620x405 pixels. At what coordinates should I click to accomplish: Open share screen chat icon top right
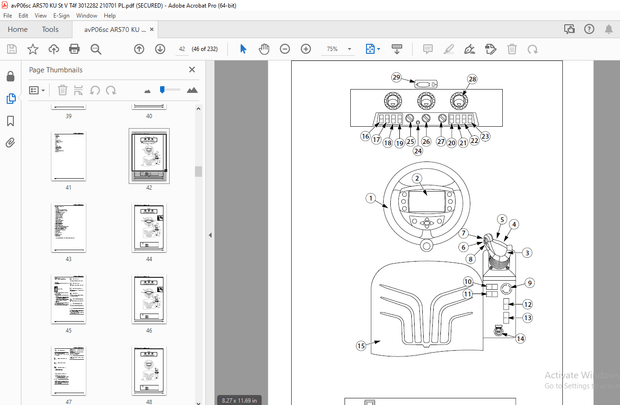click(569, 29)
